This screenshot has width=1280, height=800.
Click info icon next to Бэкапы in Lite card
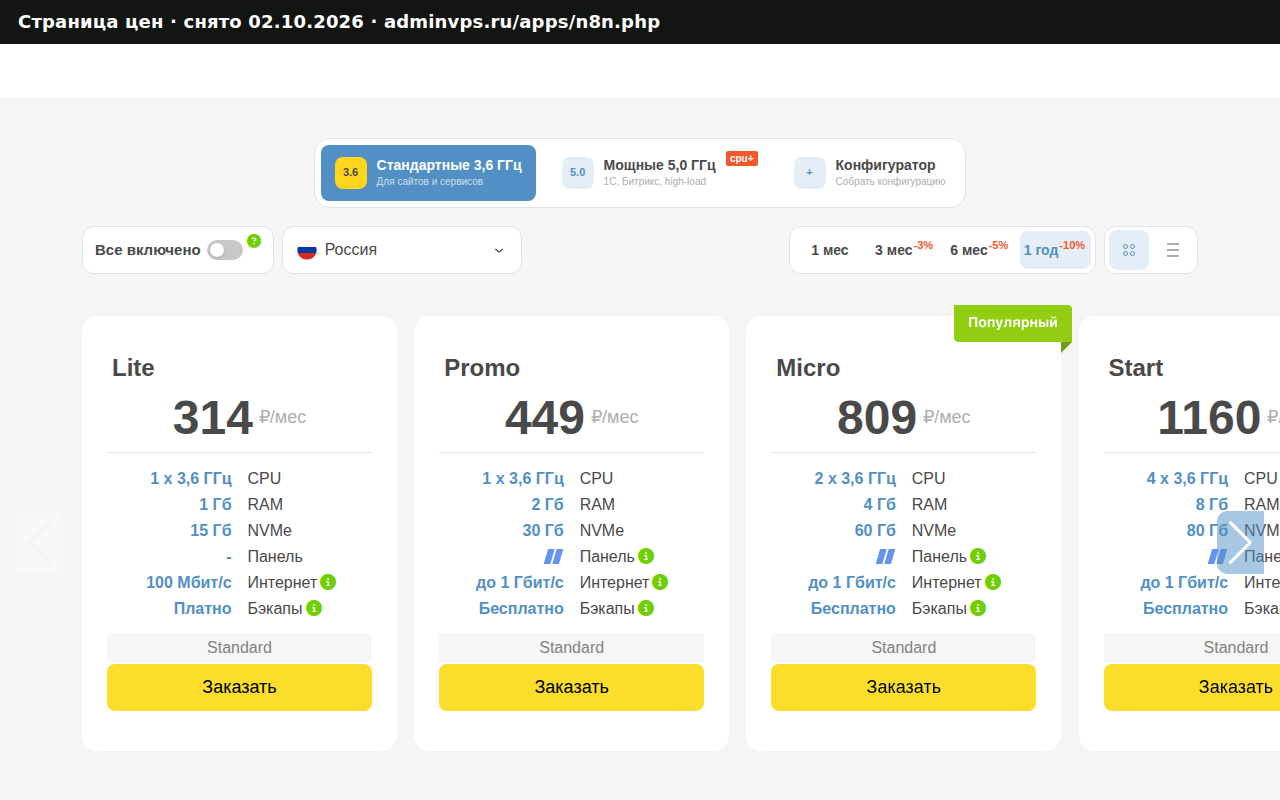[314, 608]
